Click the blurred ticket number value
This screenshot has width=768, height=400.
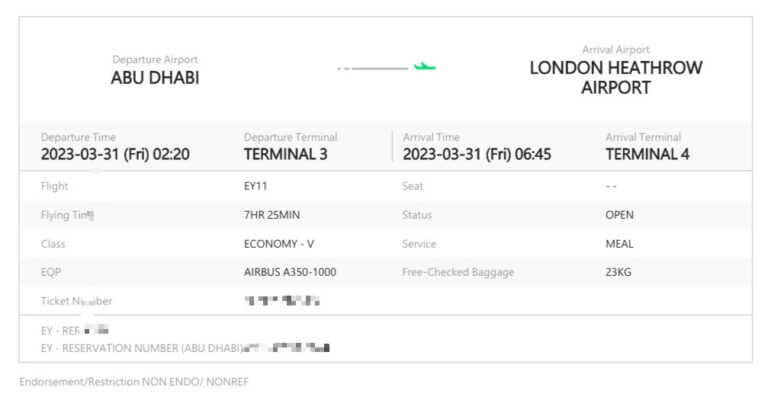tap(282, 300)
